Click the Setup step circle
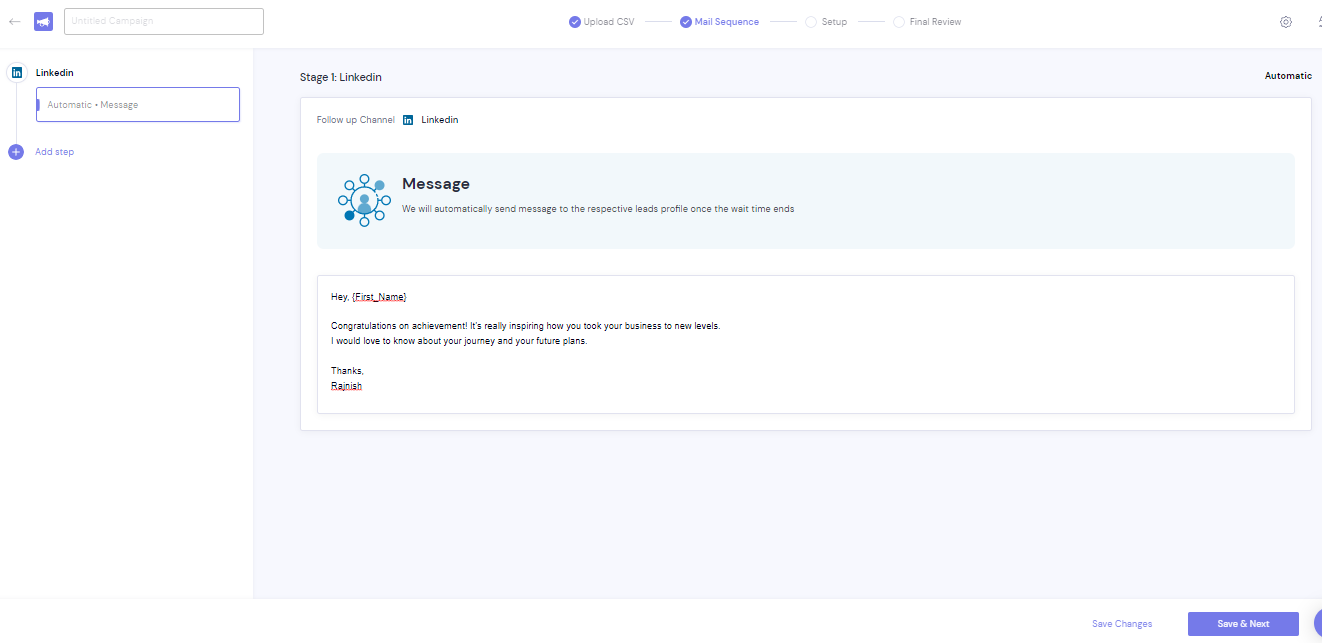The width and height of the screenshot is (1322, 643). tap(811, 22)
